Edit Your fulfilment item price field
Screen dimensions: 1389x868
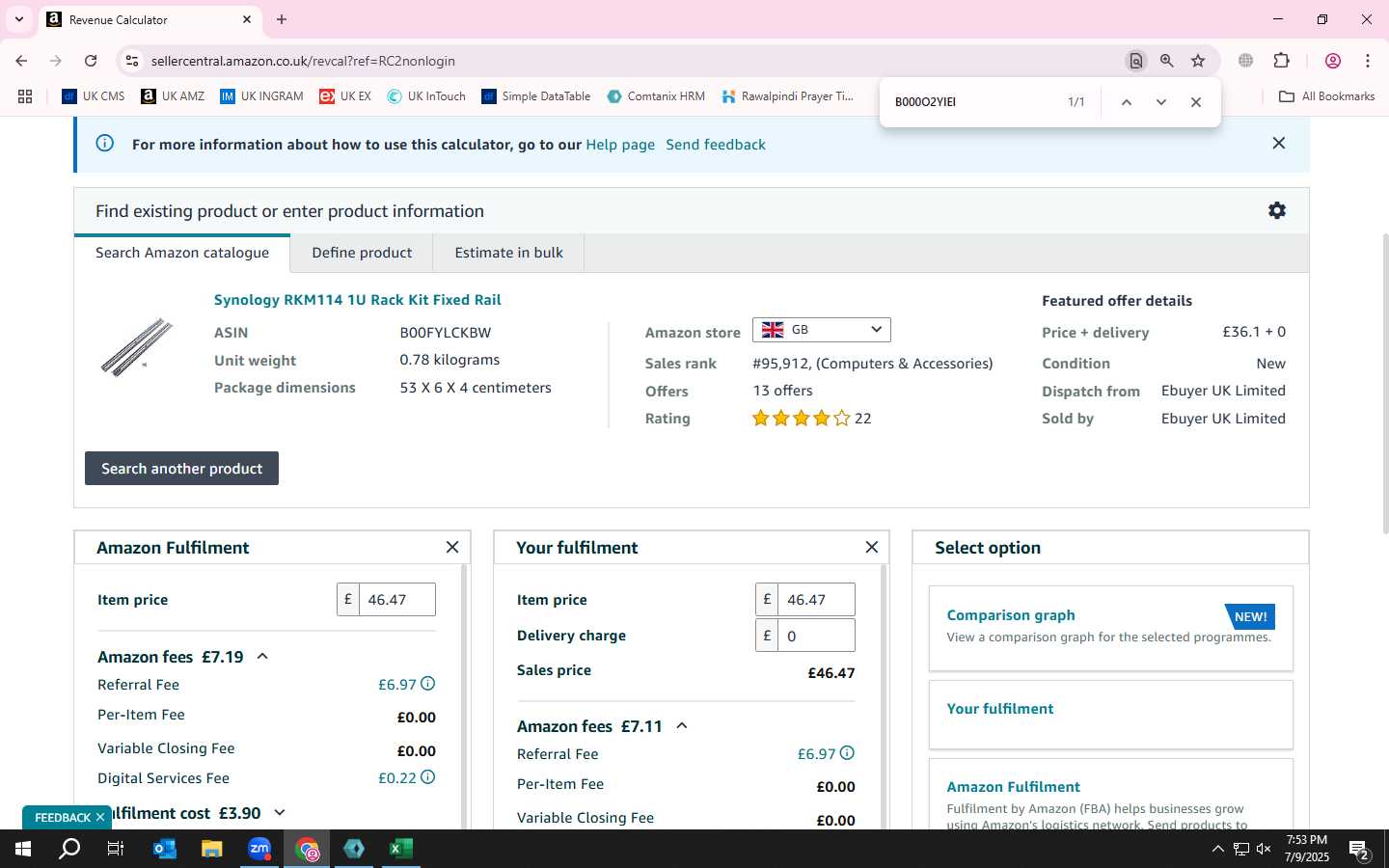(816, 599)
